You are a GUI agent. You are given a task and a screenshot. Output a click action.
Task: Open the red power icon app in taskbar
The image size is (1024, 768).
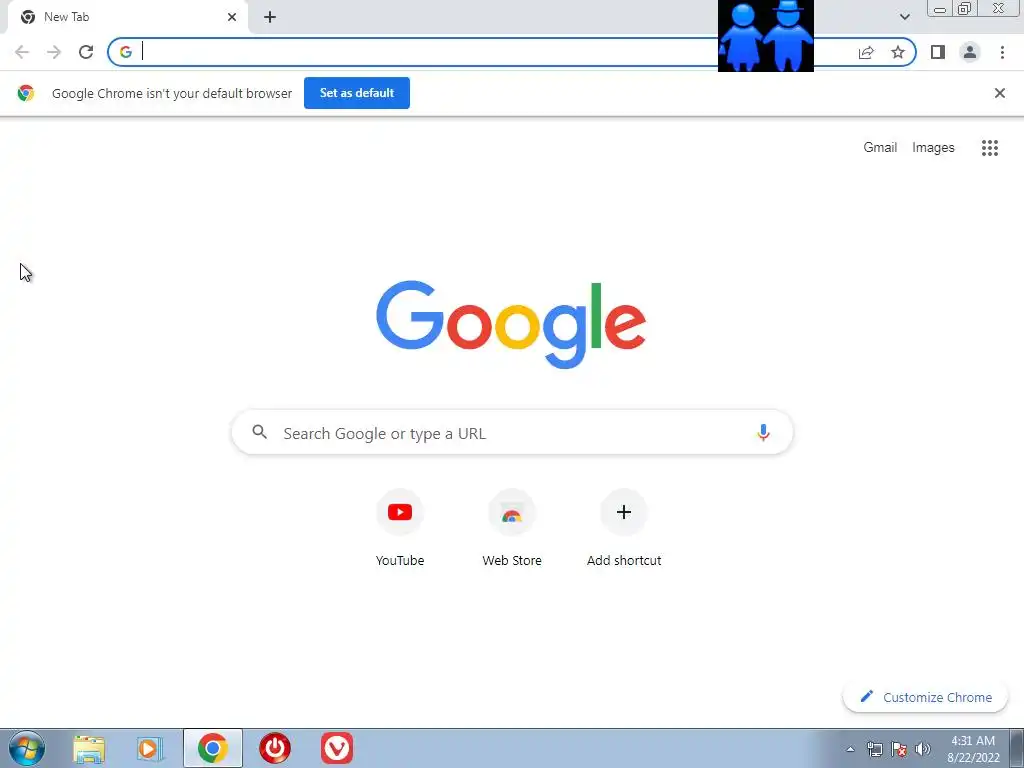275,748
